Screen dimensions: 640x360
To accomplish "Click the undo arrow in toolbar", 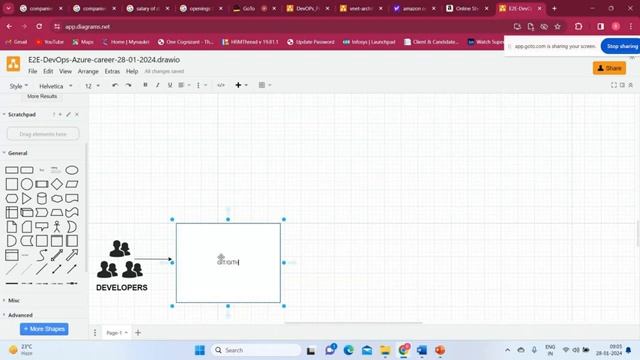I will (115, 85).
